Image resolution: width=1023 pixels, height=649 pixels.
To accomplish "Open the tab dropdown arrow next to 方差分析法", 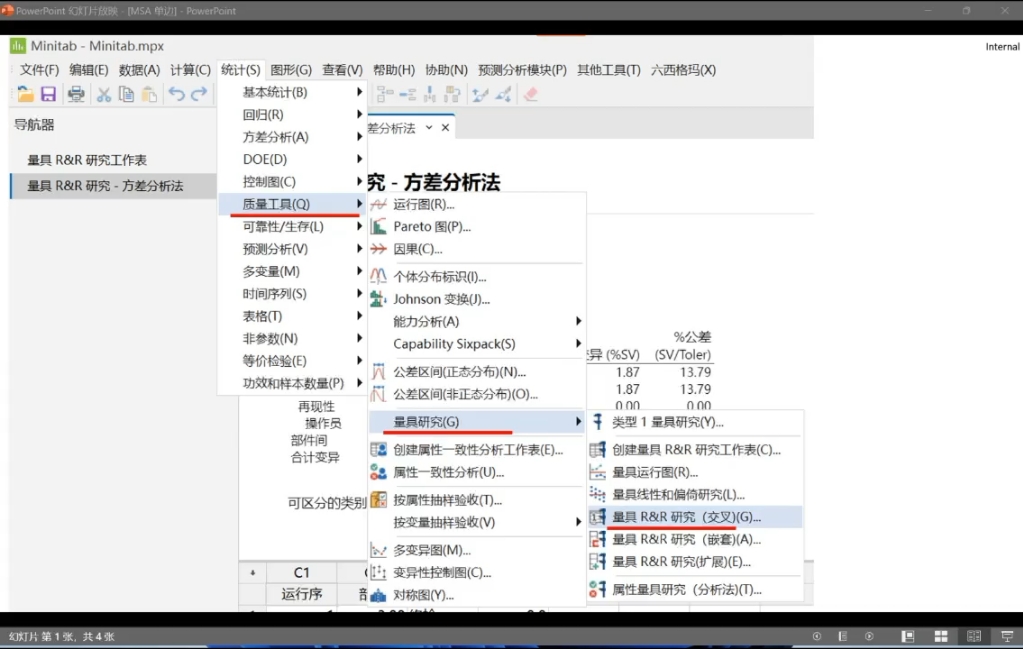I will [x=432, y=127].
